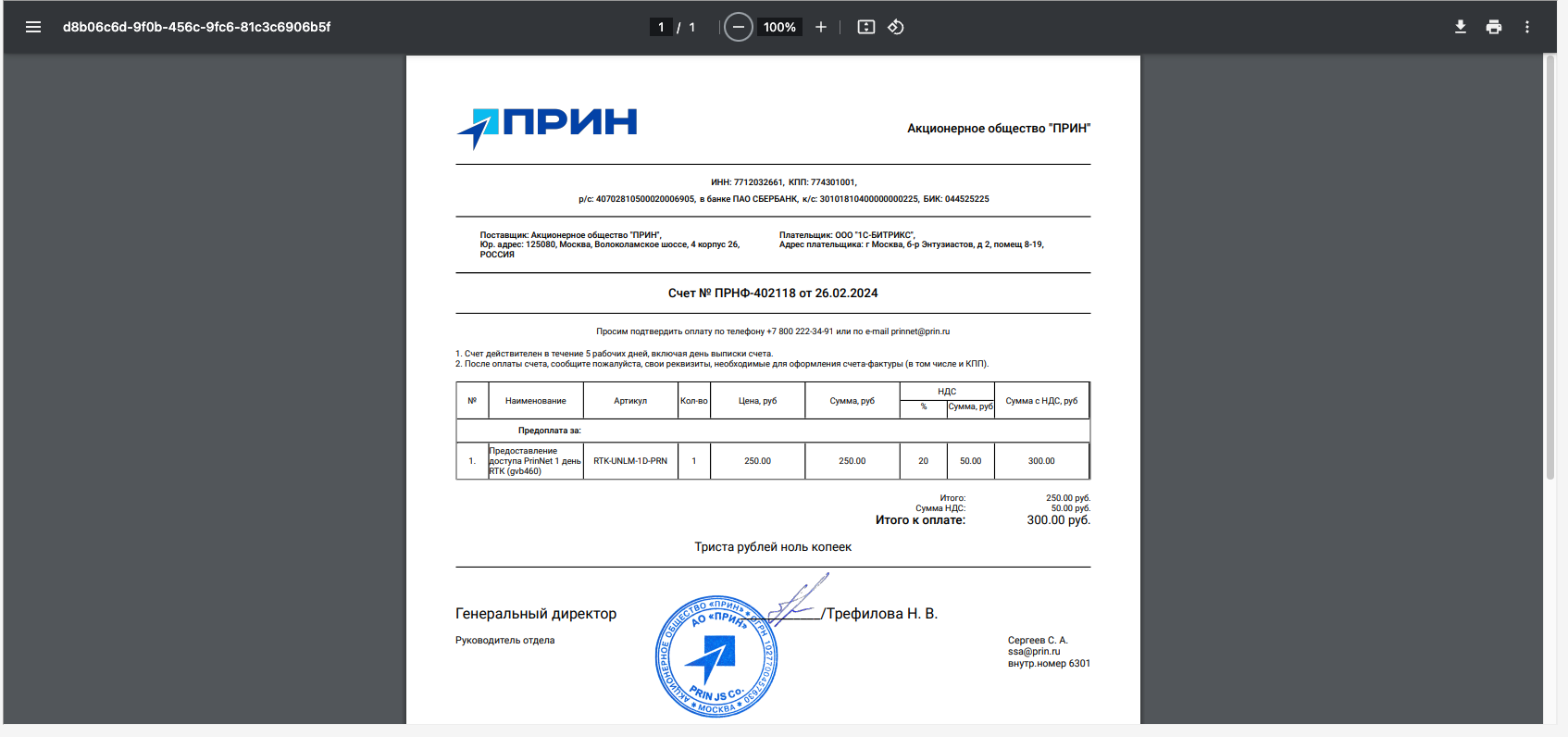Click the Предоплата за: row
Image resolution: width=1568 pixels, height=737 pixels.
pyautogui.click(x=773, y=431)
